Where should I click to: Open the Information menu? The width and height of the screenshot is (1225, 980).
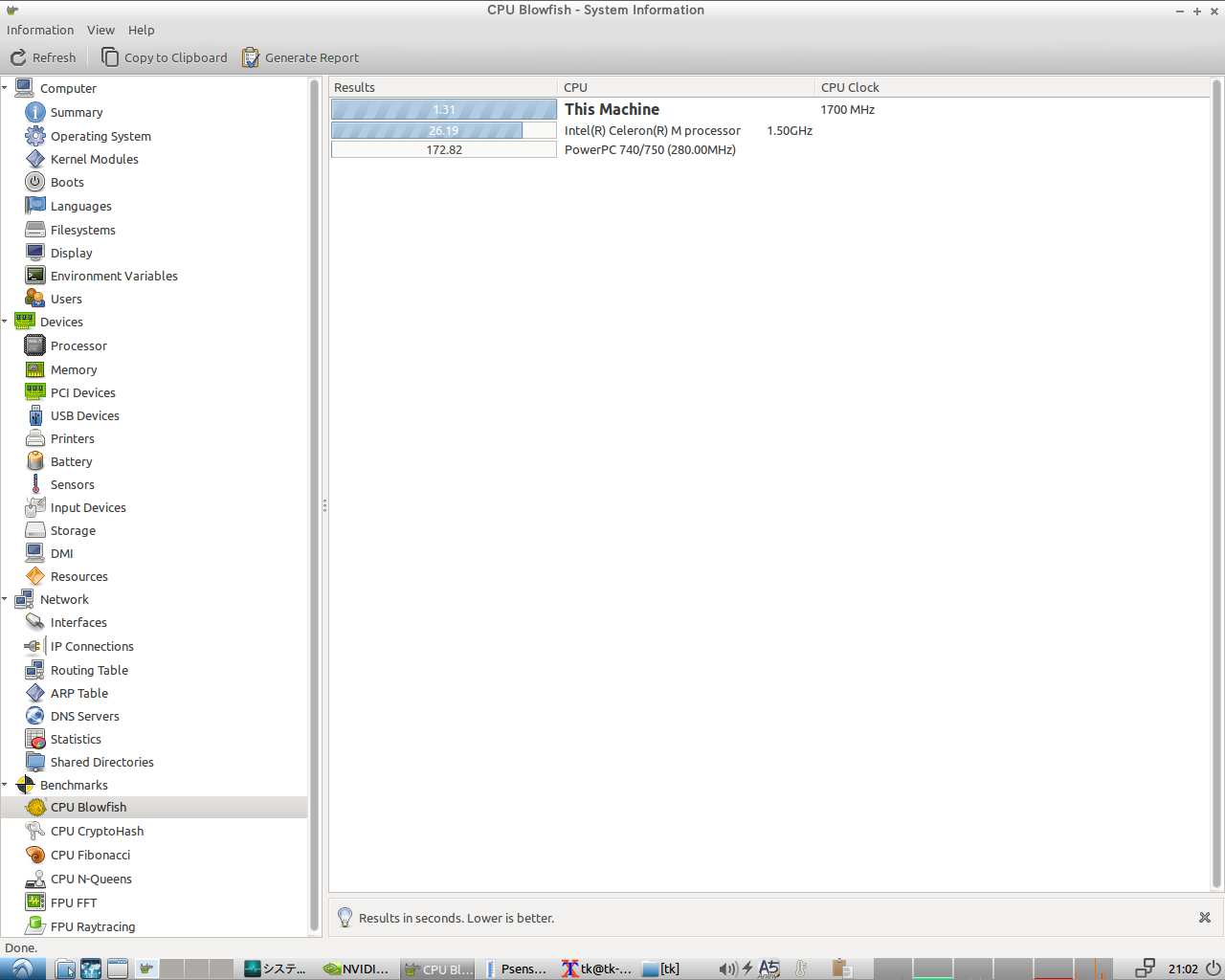pyautogui.click(x=40, y=30)
